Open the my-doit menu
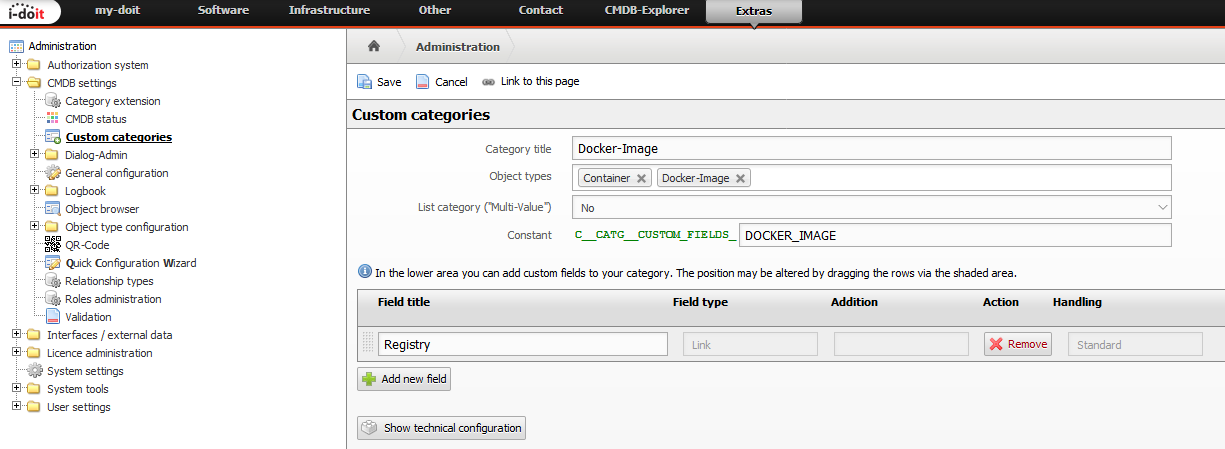The image size is (1225, 449). [x=116, y=10]
